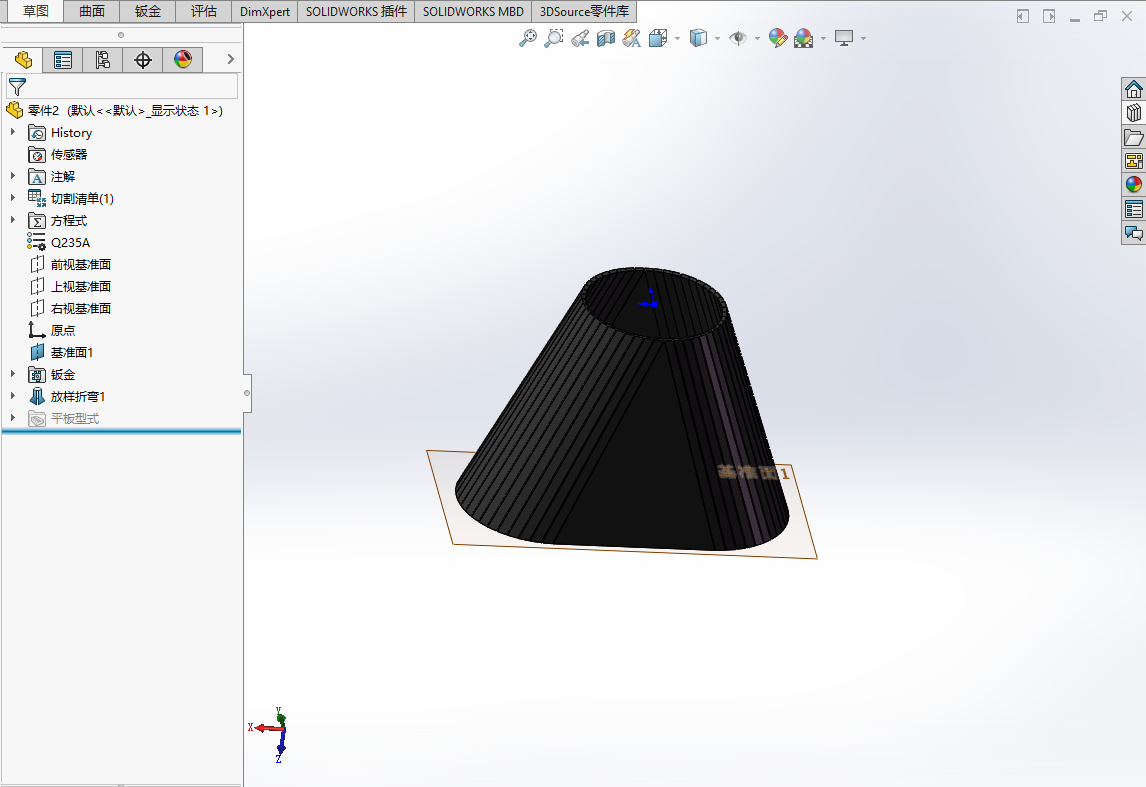Expand the 方程式 equations node
The height and width of the screenshot is (787, 1146).
(x=12, y=220)
